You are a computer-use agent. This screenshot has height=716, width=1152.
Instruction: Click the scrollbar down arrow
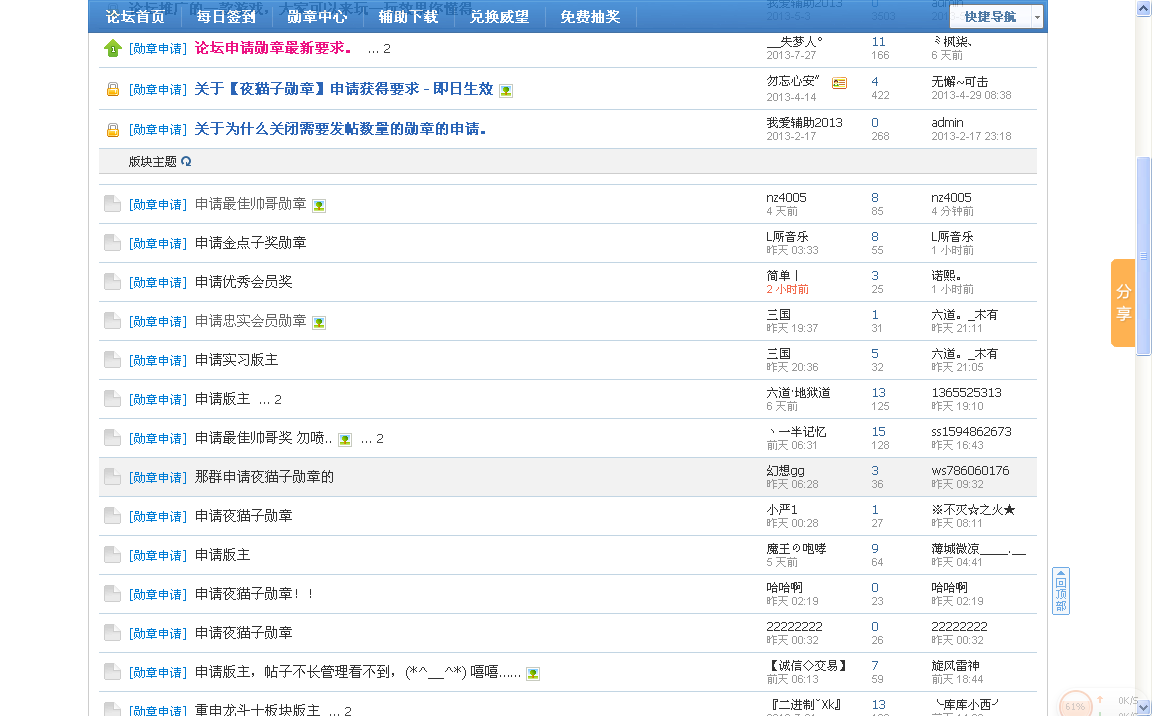coord(1143,708)
